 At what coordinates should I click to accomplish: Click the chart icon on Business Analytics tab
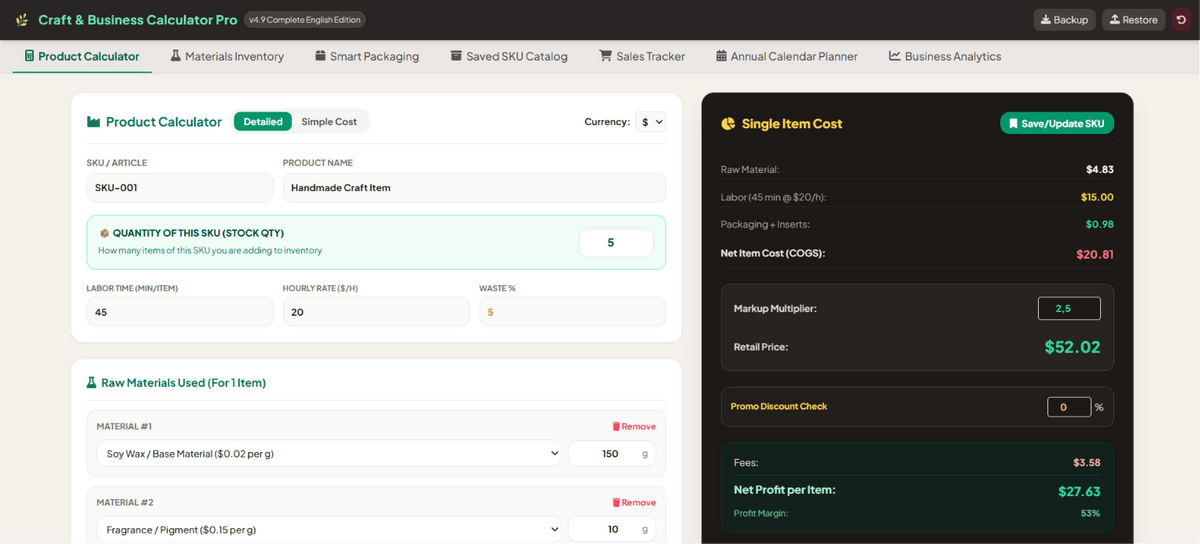pos(895,56)
